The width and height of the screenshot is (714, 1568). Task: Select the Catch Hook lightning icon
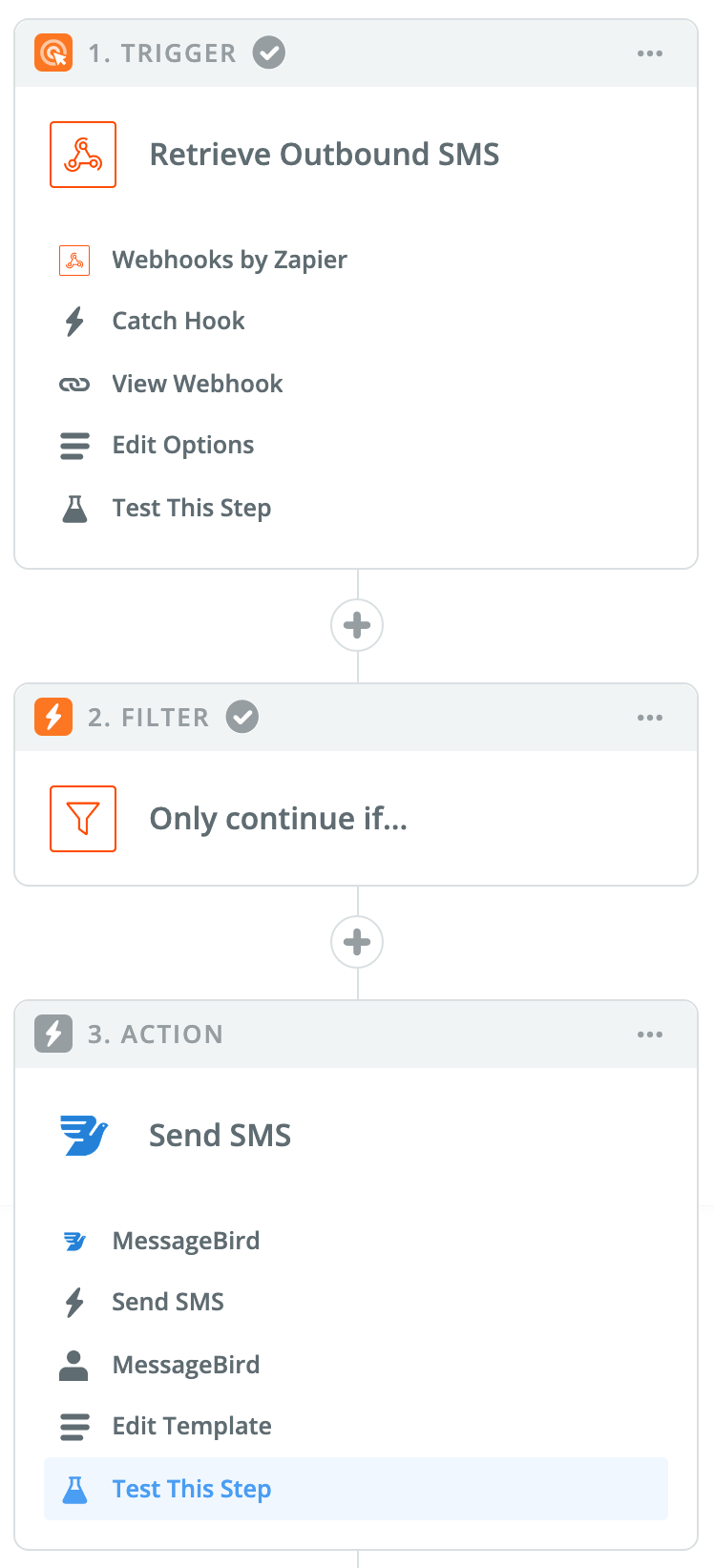click(x=74, y=321)
